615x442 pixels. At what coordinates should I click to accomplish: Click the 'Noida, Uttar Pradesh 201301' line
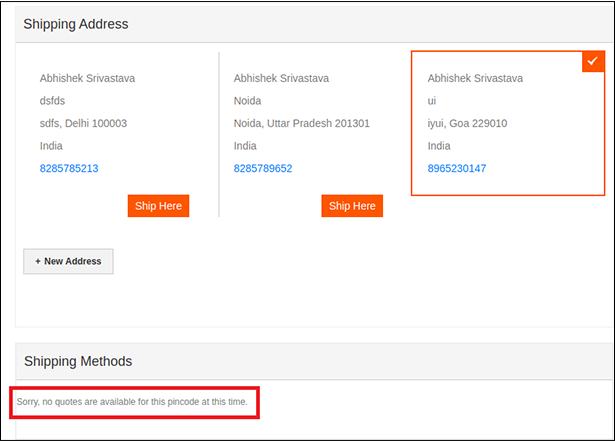302,124
